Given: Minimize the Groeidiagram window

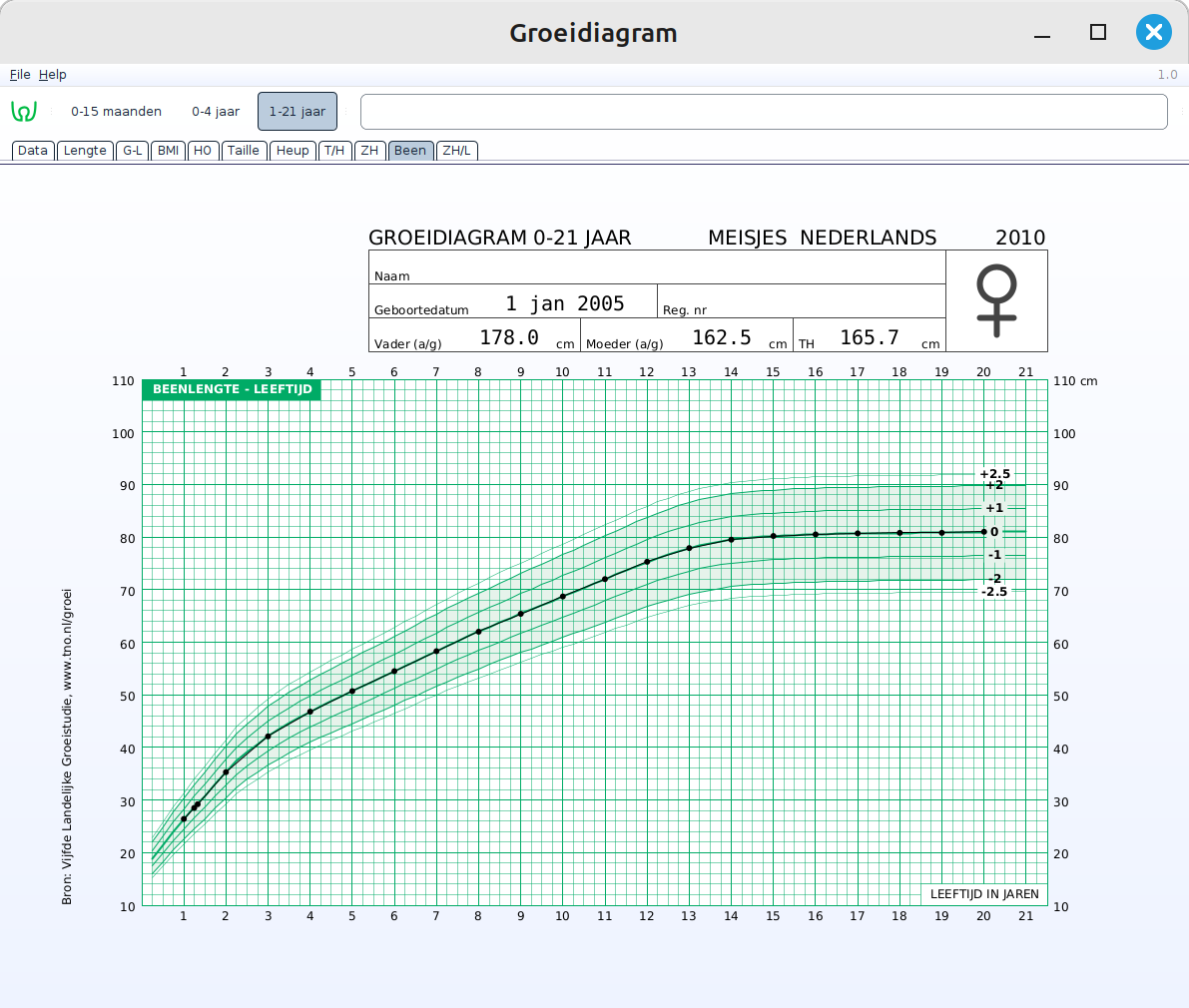Looking at the screenshot, I should point(1042,33).
